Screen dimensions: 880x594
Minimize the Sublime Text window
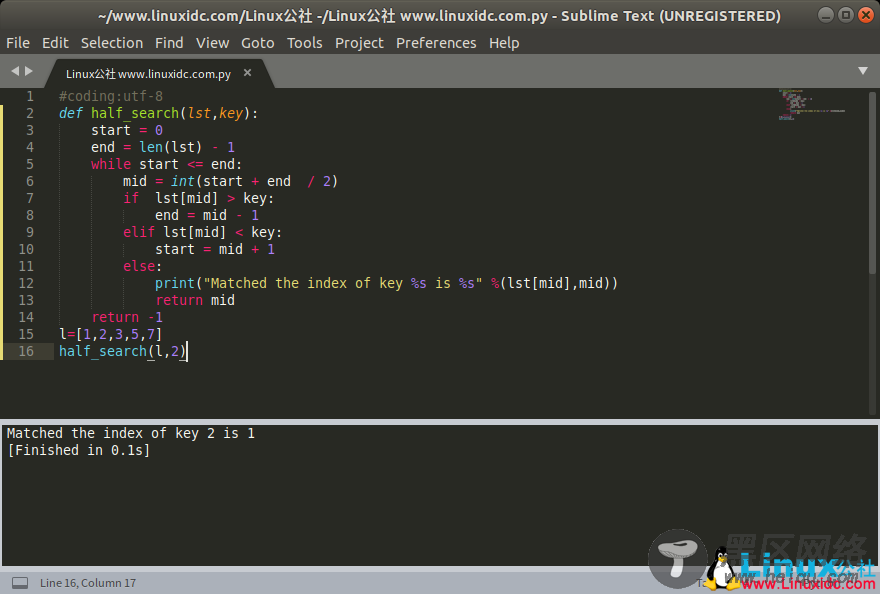click(x=825, y=15)
